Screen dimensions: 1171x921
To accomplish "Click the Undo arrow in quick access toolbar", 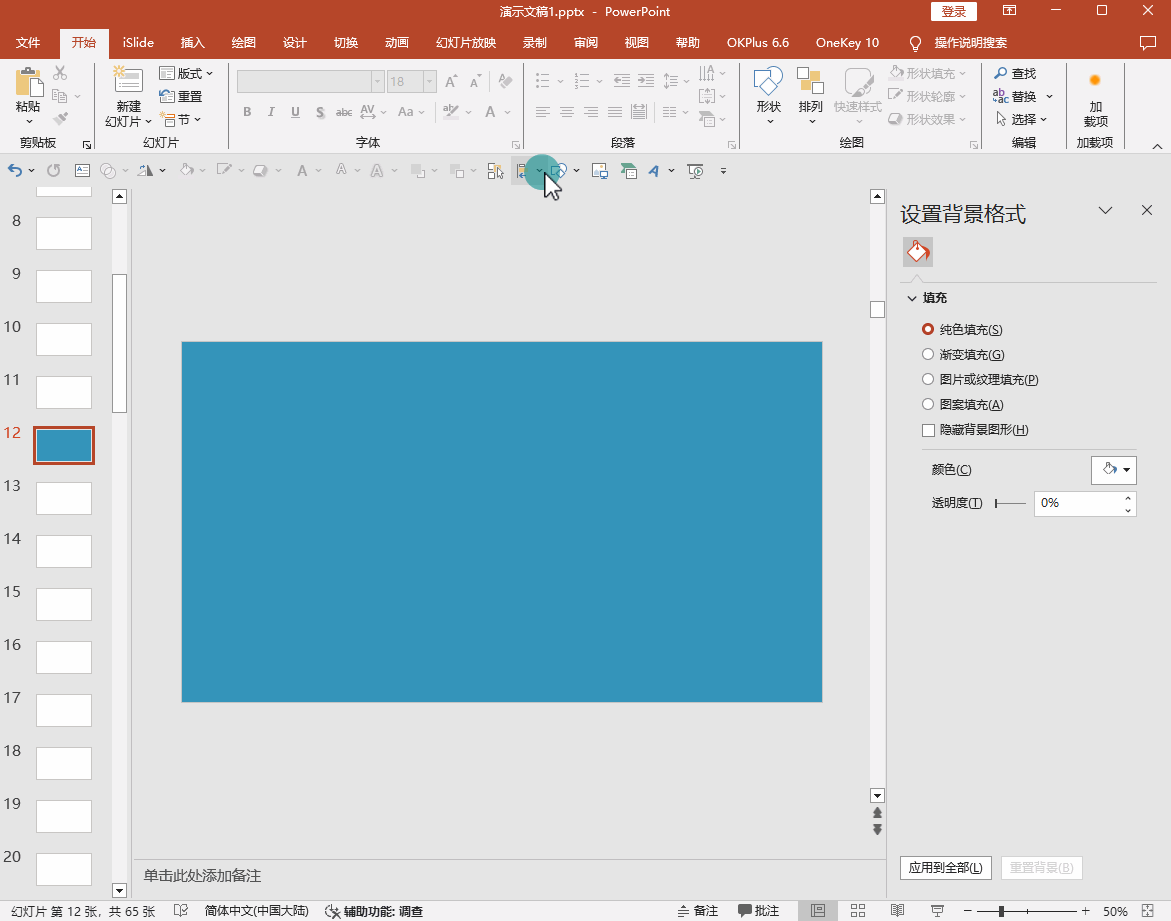I will [15, 171].
